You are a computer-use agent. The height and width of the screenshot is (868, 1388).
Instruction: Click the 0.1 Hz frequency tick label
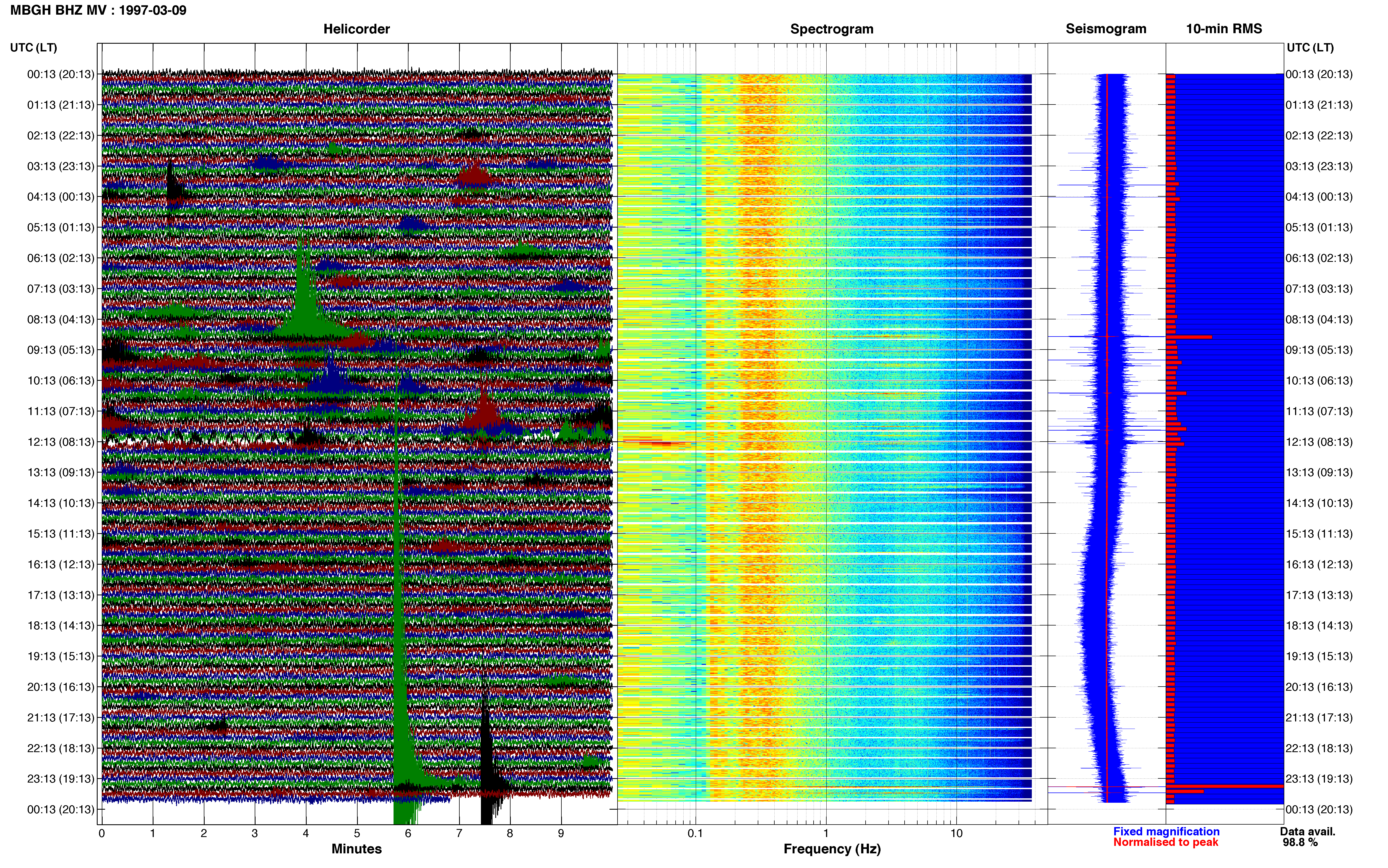pyautogui.click(x=695, y=833)
